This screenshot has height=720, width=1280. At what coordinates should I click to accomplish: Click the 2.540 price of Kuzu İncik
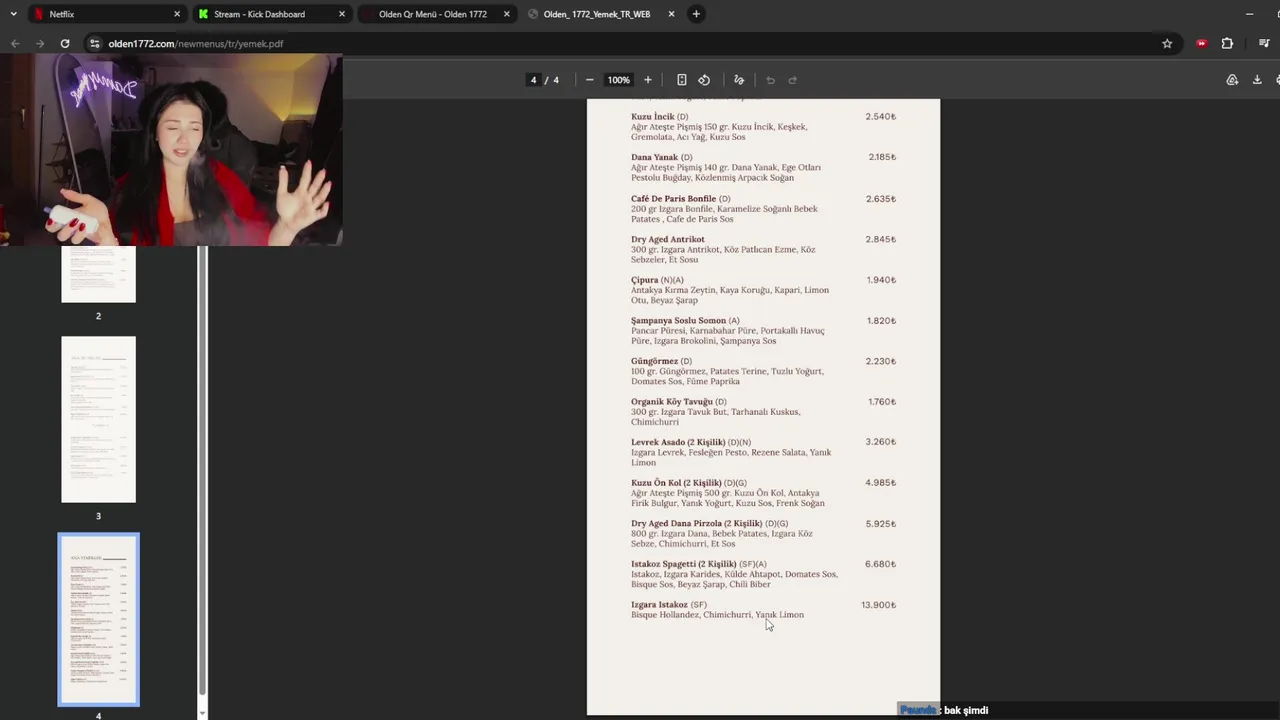[x=880, y=117]
